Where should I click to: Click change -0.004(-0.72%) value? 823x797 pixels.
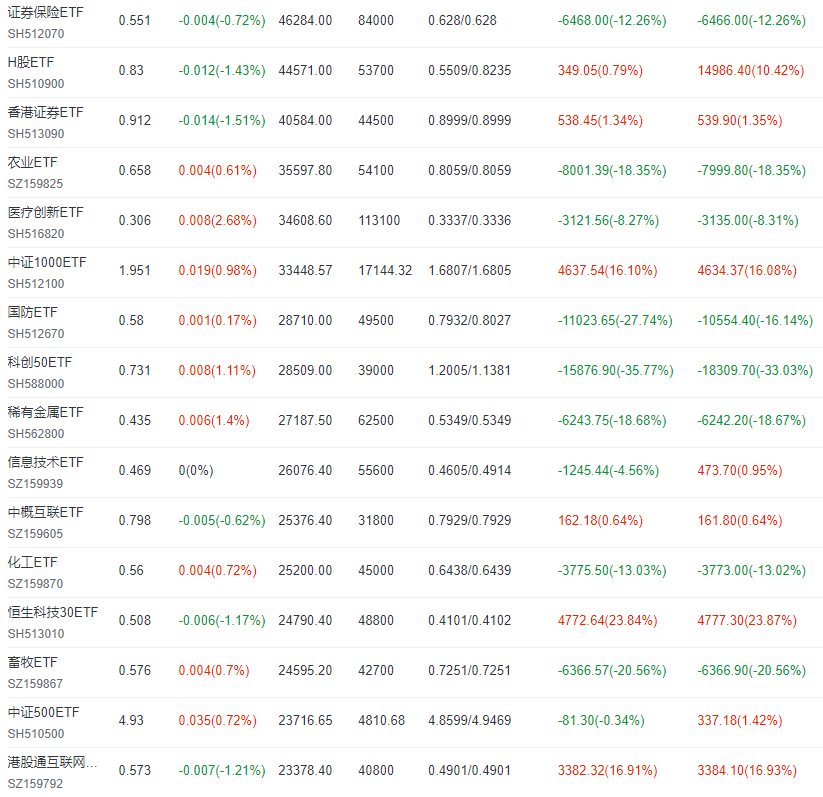coord(222,20)
